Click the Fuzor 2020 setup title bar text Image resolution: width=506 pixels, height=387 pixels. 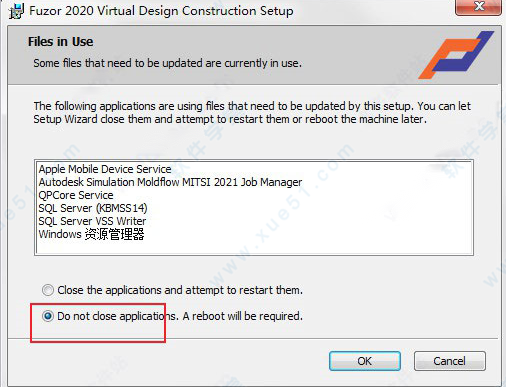tap(161, 11)
